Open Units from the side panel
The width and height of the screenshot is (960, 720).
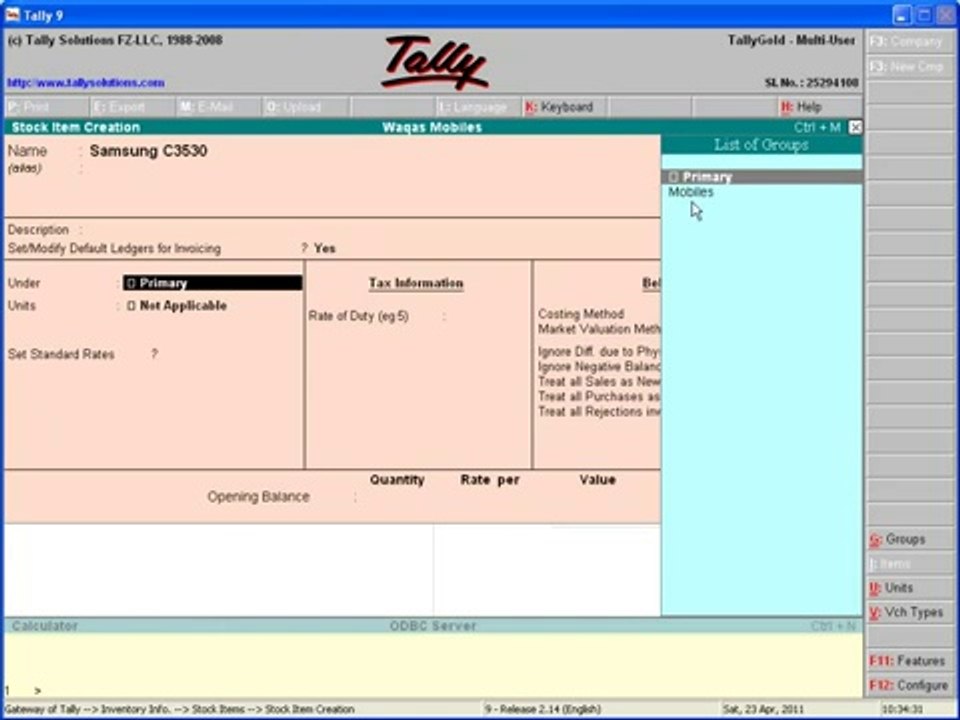coord(910,588)
